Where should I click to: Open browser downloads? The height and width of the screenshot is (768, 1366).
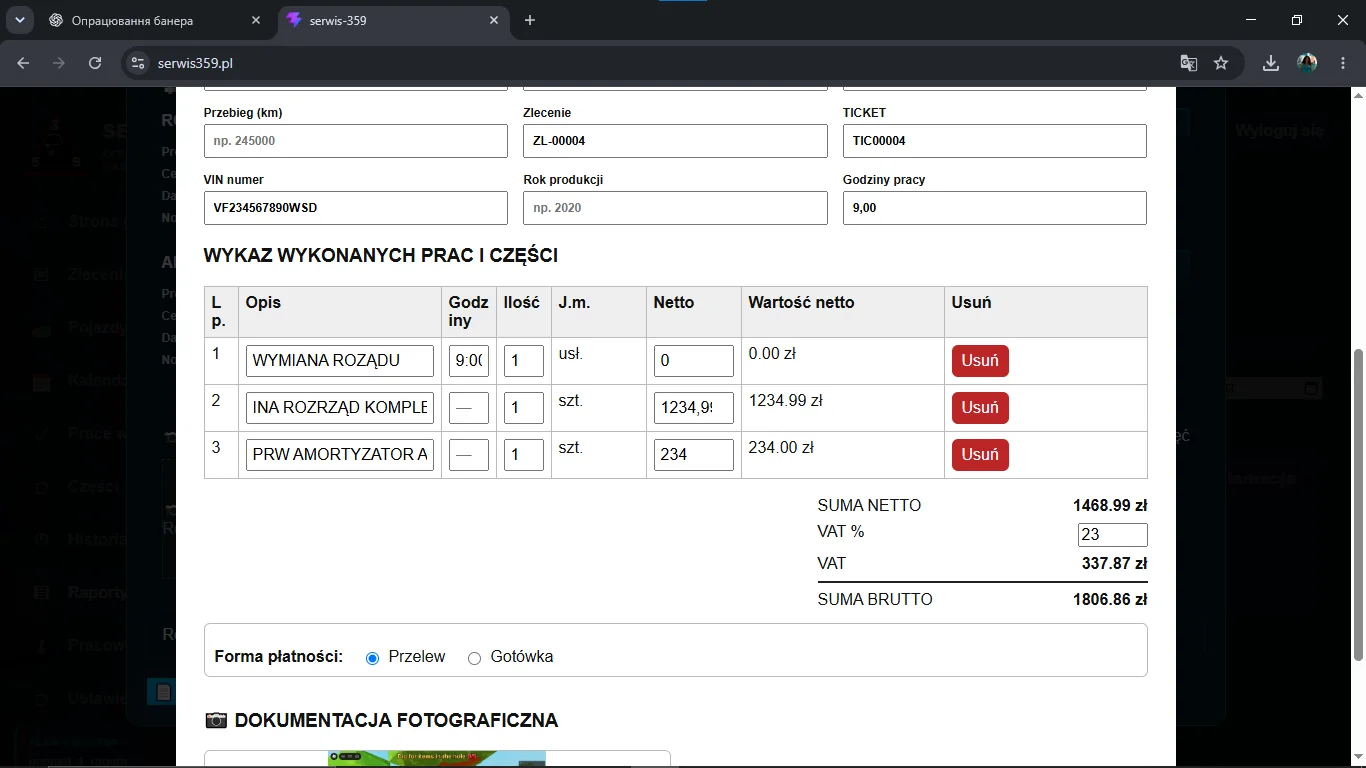(1271, 63)
